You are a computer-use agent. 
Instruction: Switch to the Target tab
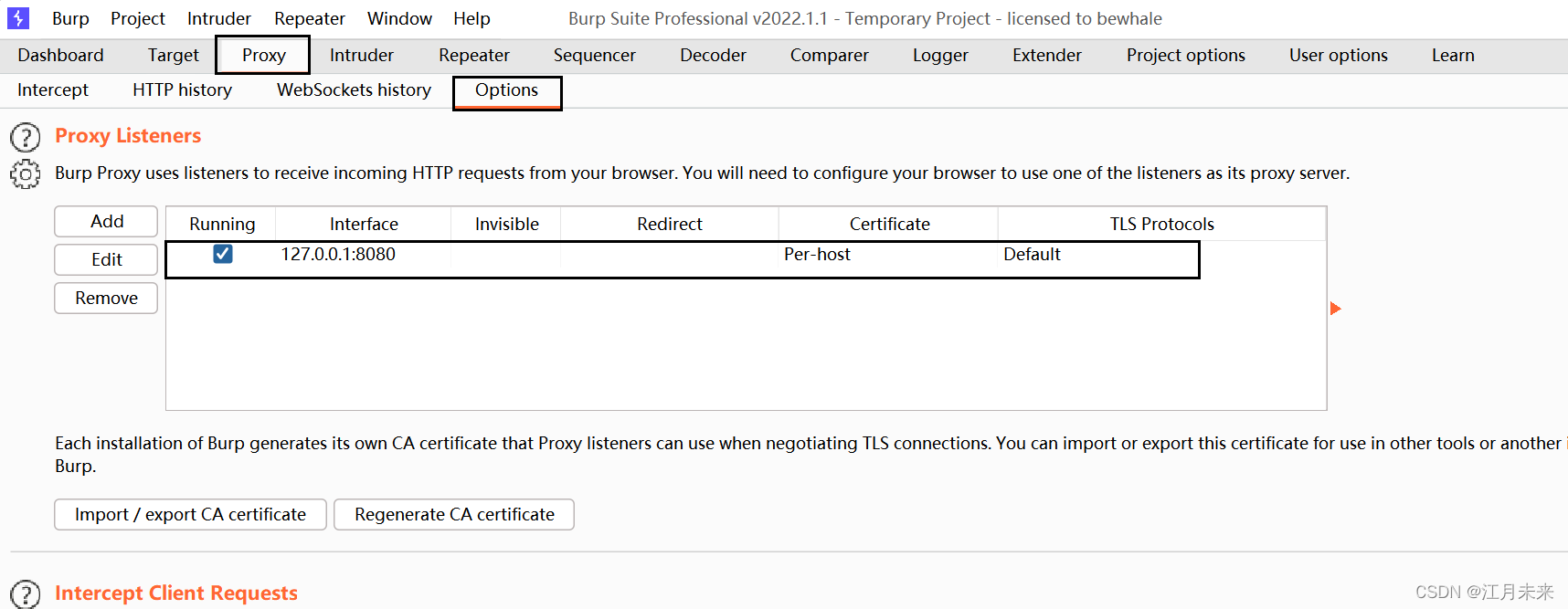pos(174,55)
